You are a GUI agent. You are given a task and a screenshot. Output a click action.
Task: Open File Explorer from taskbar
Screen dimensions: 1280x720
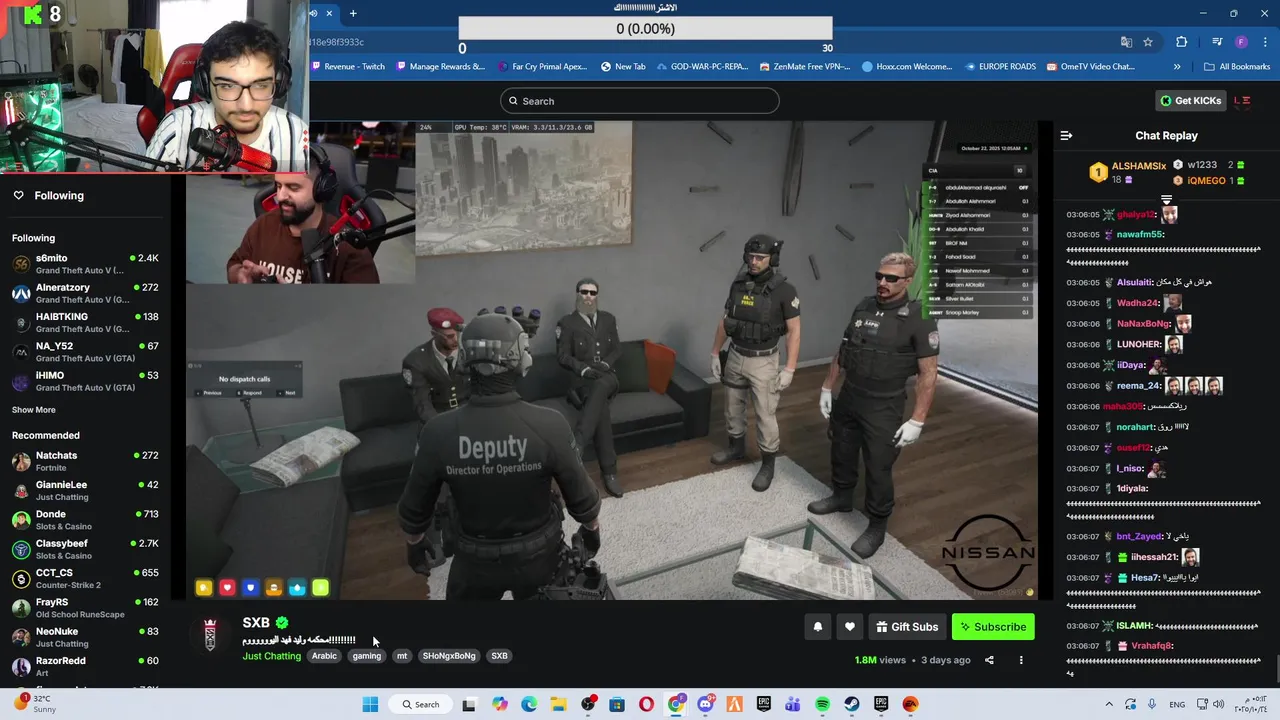click(x=558, y=704)
